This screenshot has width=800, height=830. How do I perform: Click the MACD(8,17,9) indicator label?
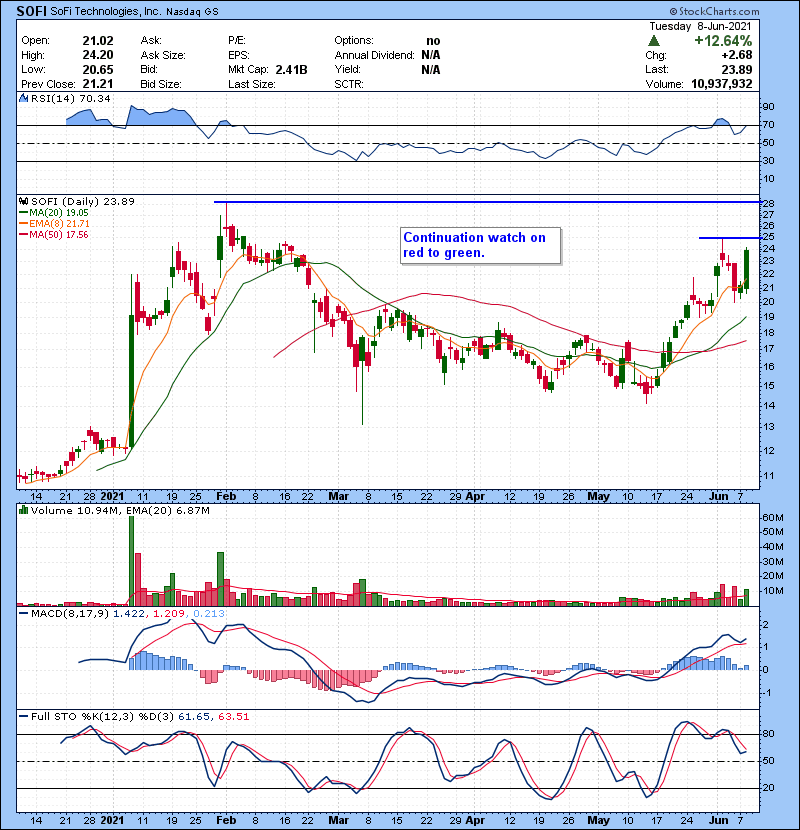[x=70, y=614]
